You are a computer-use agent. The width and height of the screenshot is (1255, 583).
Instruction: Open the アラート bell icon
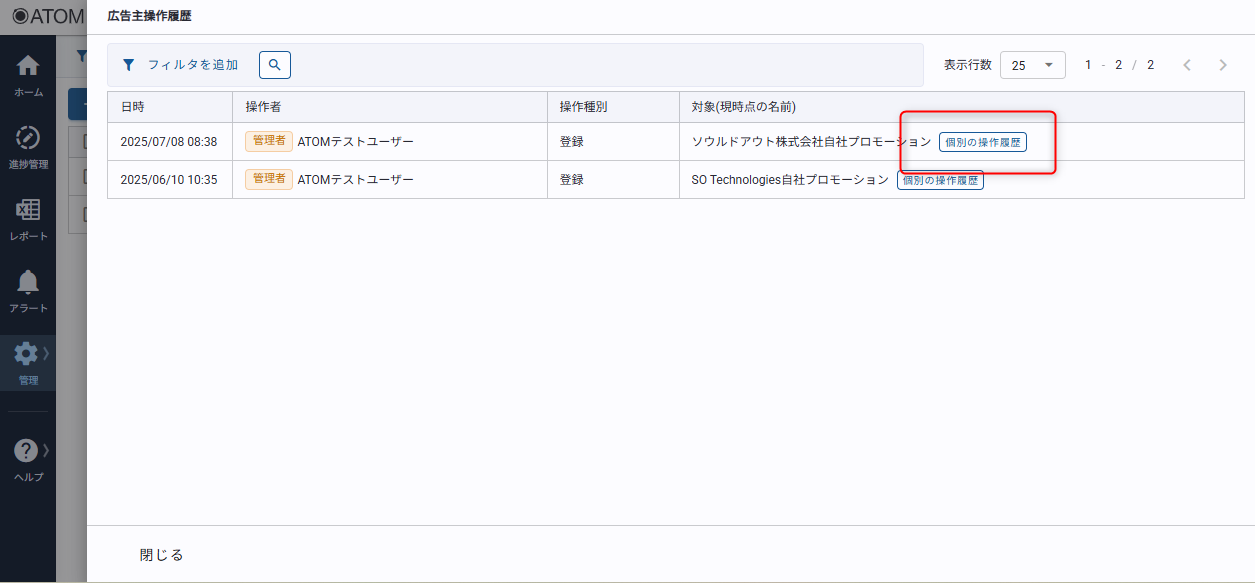pos(28,282)
